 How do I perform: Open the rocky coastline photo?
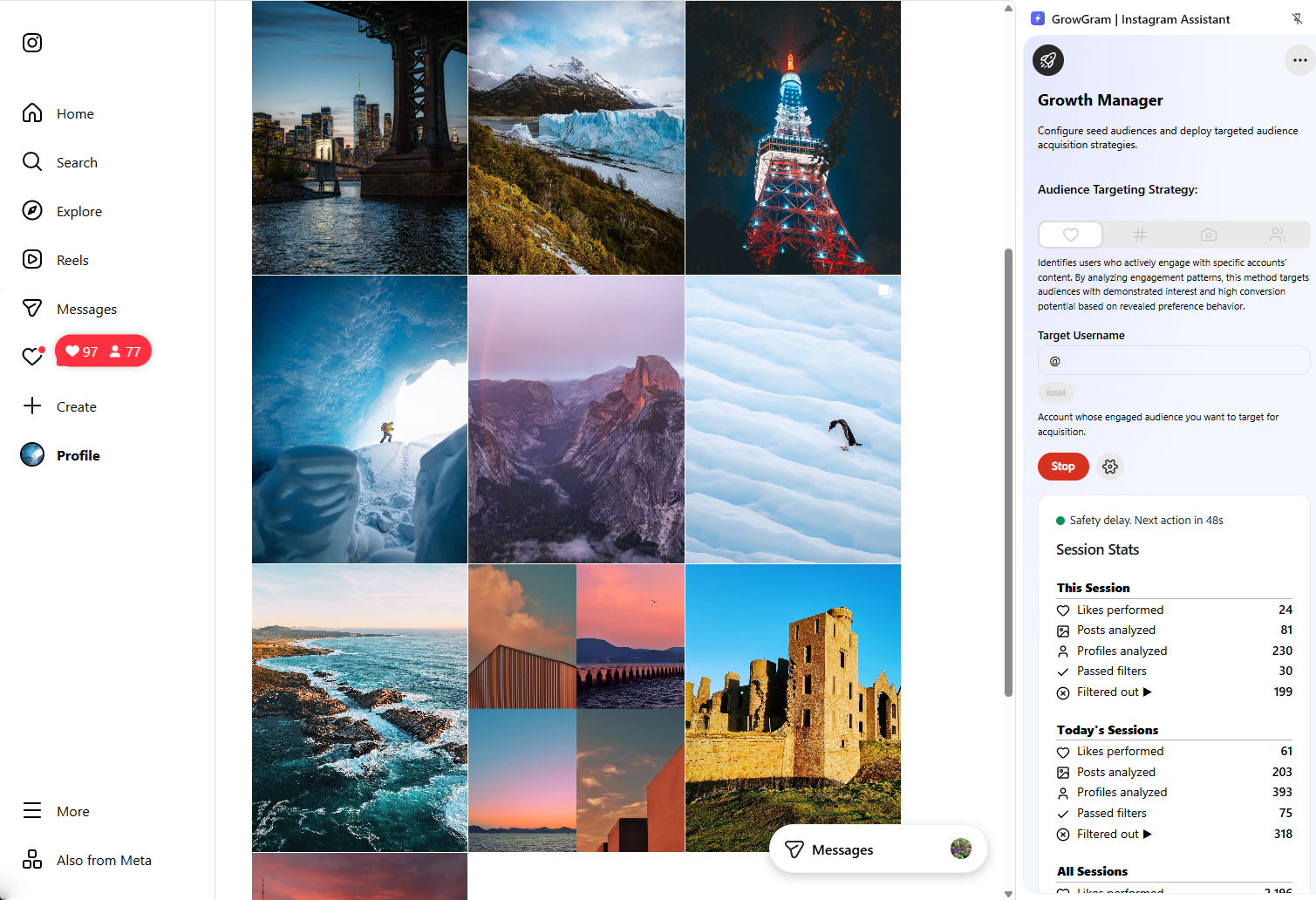click(x=359, y=708)
